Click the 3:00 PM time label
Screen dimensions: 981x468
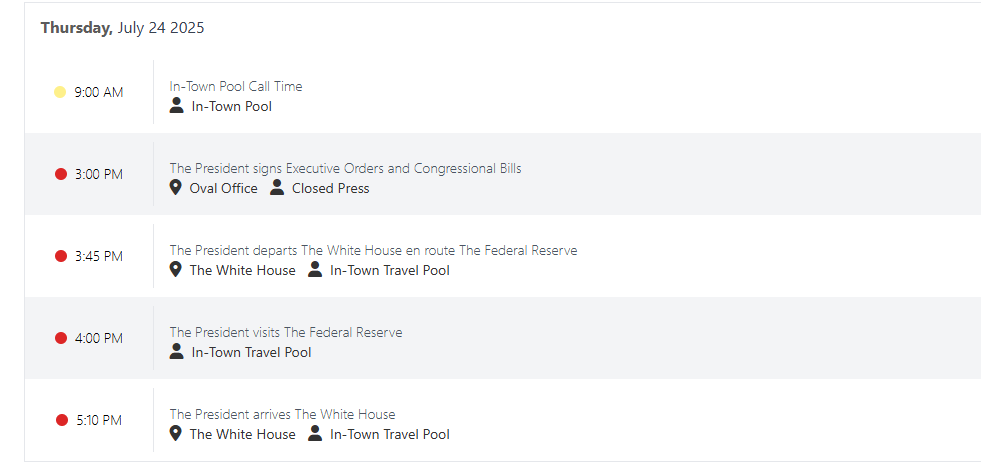click(99, 175)
